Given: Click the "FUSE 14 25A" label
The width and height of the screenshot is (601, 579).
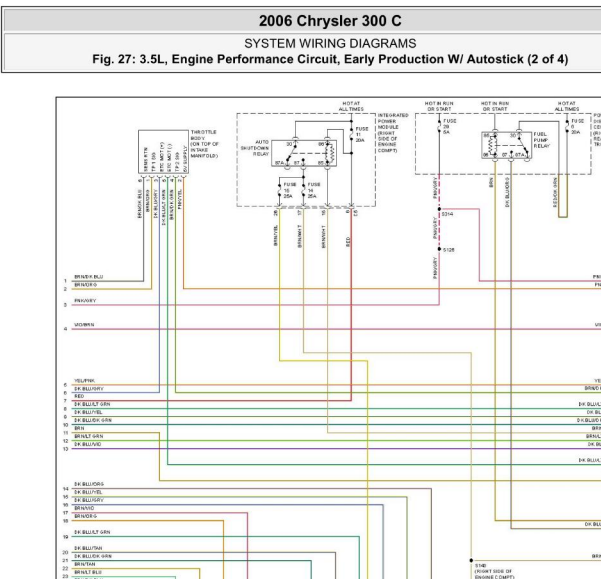Looking at the screenshot, I should click(x=314, y=190).
